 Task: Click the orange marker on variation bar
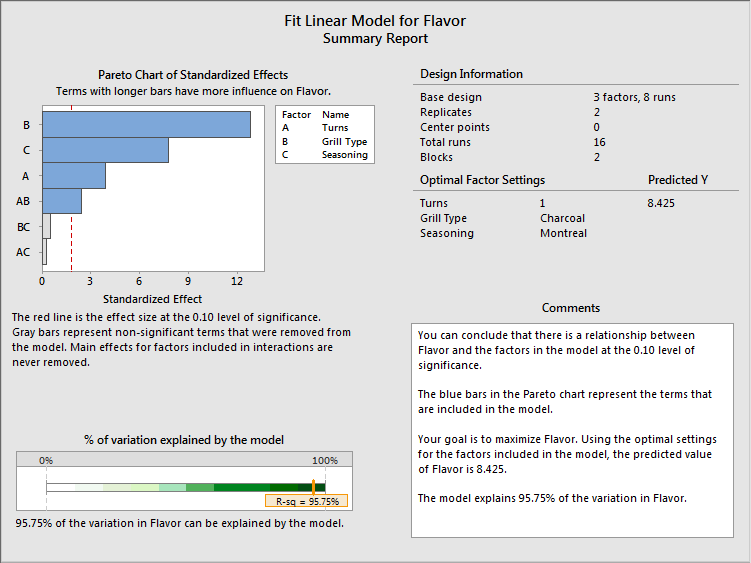click(x=313, y=487)
